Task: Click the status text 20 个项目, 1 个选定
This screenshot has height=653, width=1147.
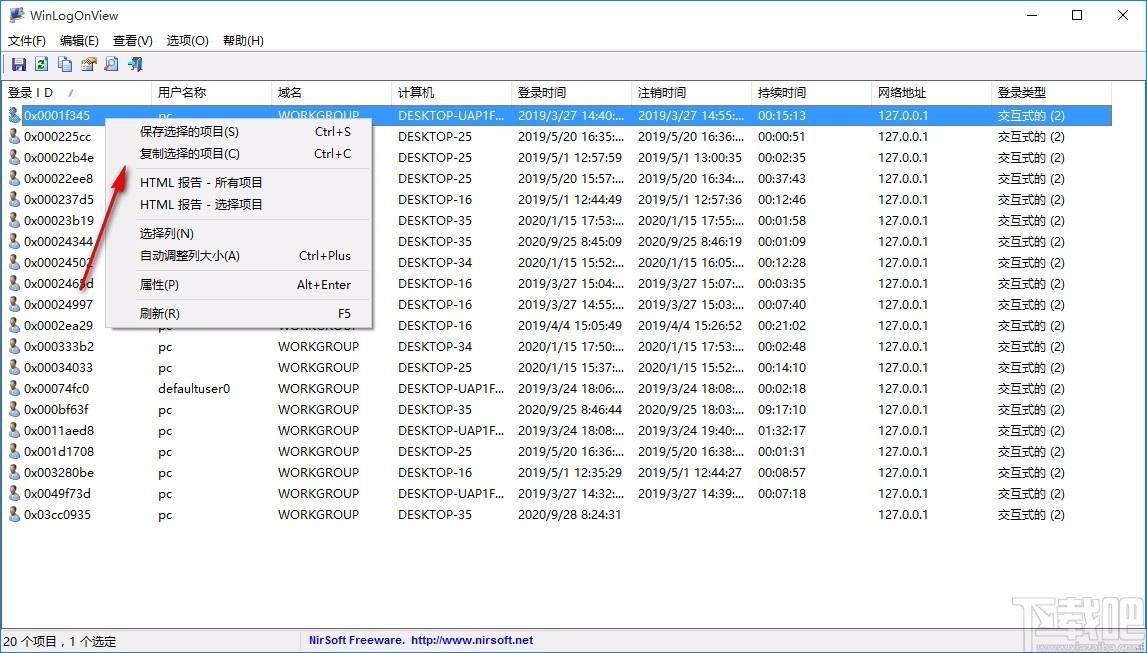Action: [x=60, y=641]
